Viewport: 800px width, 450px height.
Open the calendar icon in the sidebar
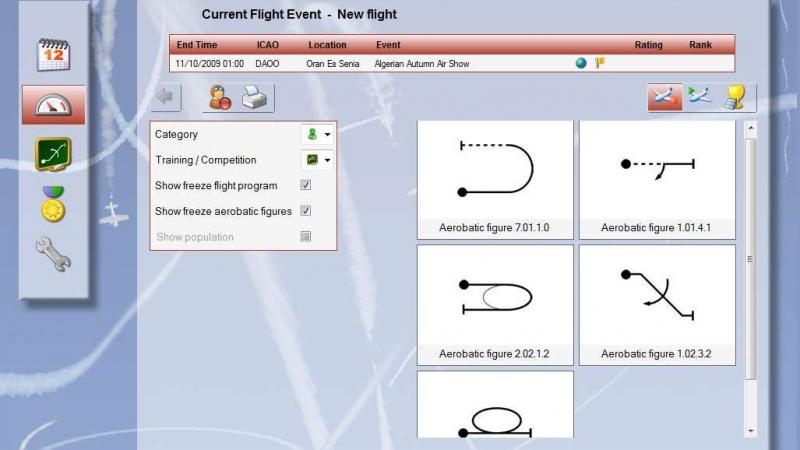[x=53, y=54]
